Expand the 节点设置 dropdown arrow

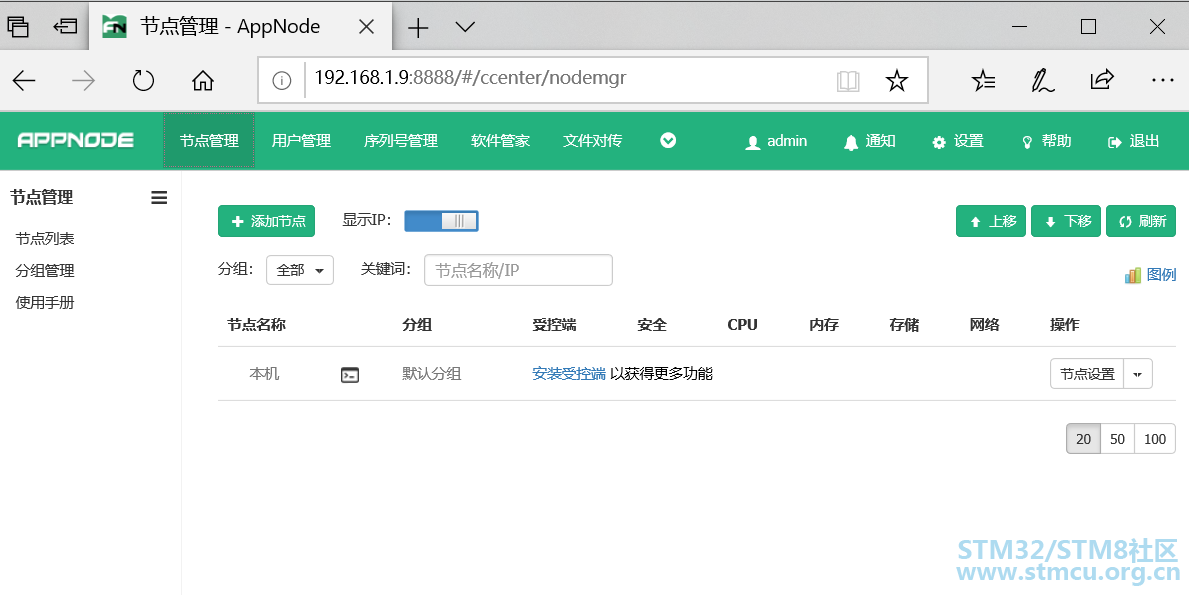pyautogui.click(x=1137, y=374)
